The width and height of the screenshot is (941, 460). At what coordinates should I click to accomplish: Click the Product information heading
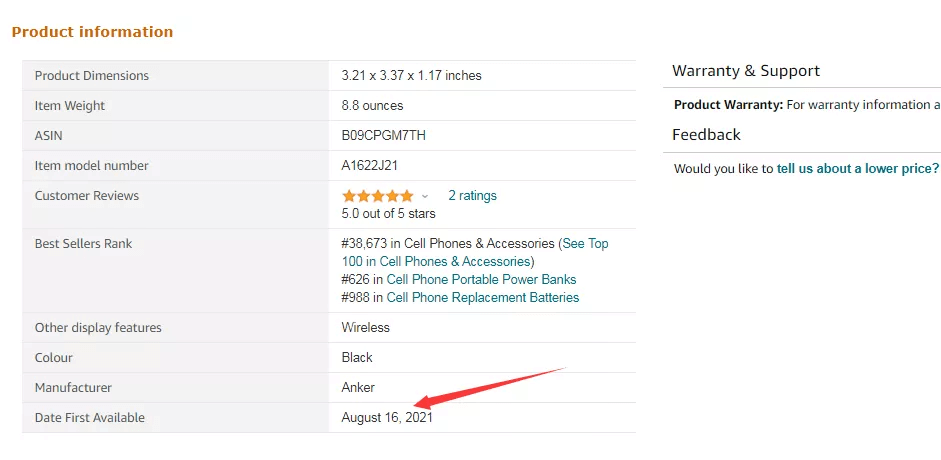(x=92, y=32)
